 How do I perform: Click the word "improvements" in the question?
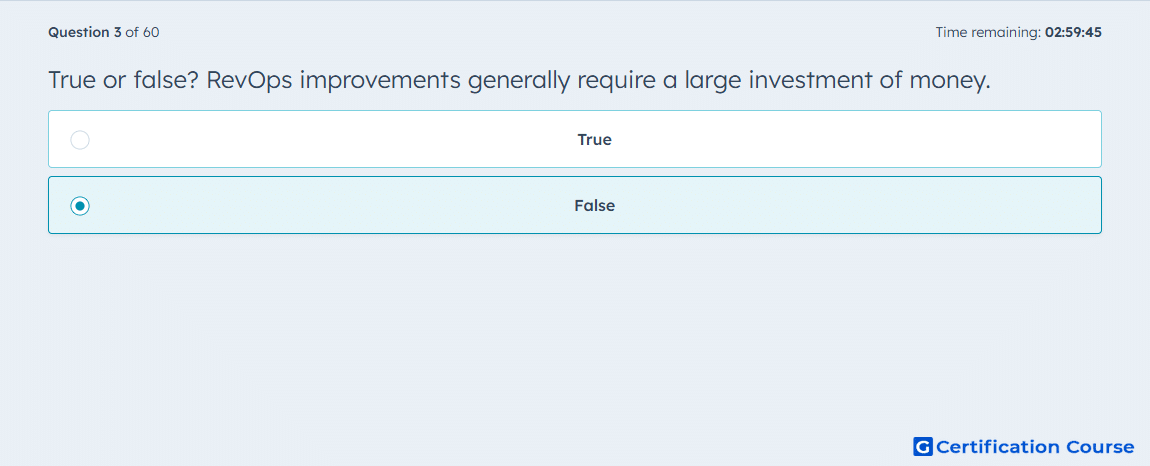coord(380,81)
